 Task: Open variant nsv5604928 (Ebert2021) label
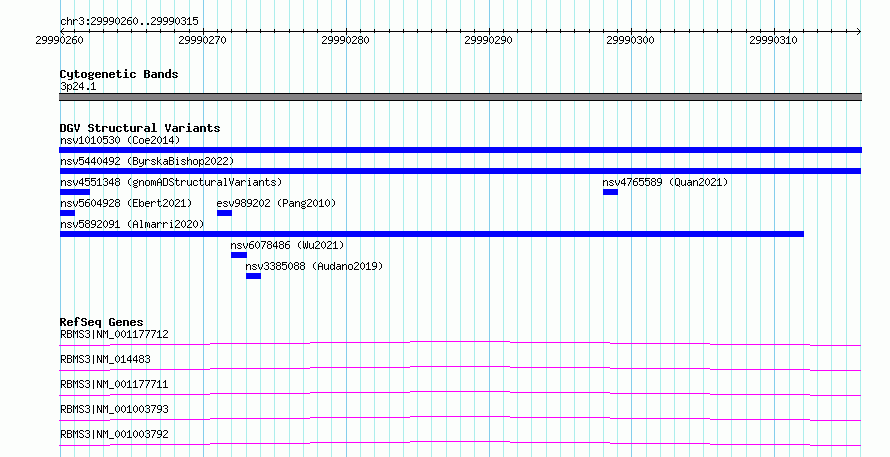126,203
